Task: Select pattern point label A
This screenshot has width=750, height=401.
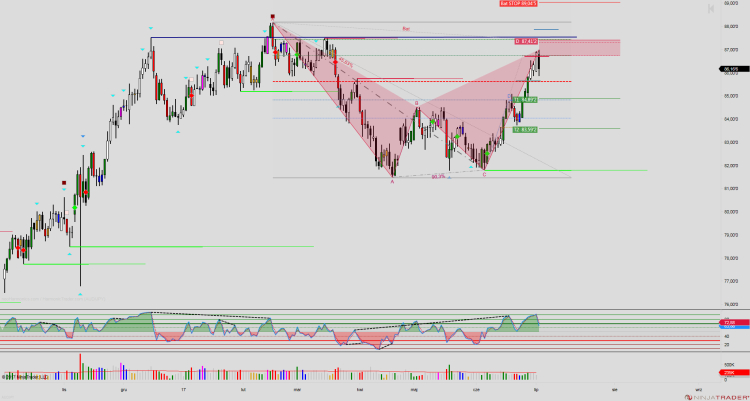Action: click(x=392, y=182)
